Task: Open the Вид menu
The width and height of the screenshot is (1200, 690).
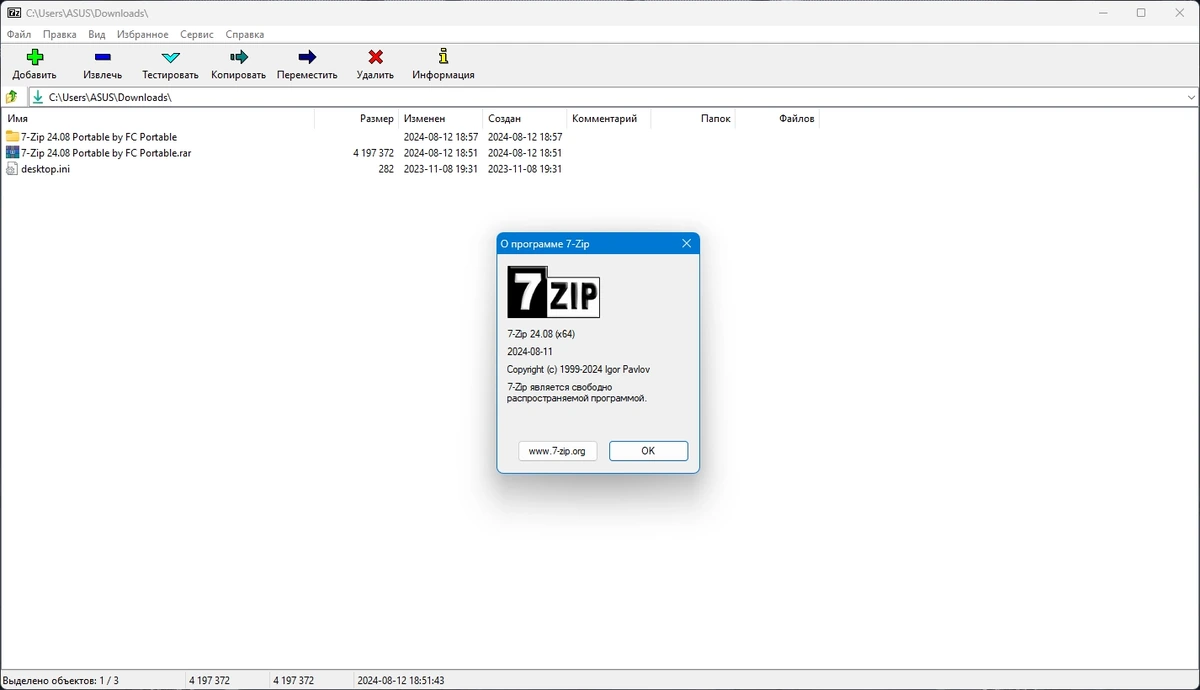Action: pos(96,34)
